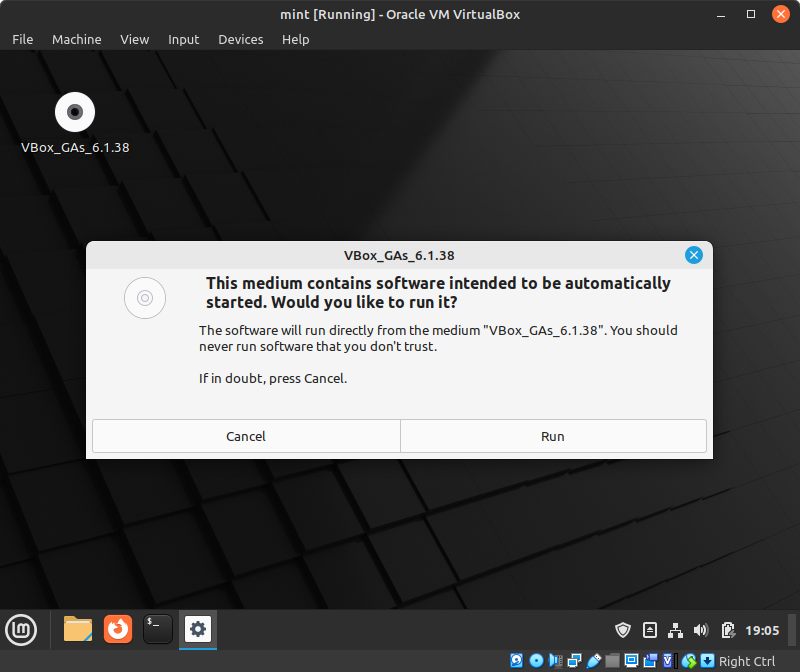800x672 pixels.
Task: Click the VirtualBox shared folders indicator
Action: (x=612, y=661)
